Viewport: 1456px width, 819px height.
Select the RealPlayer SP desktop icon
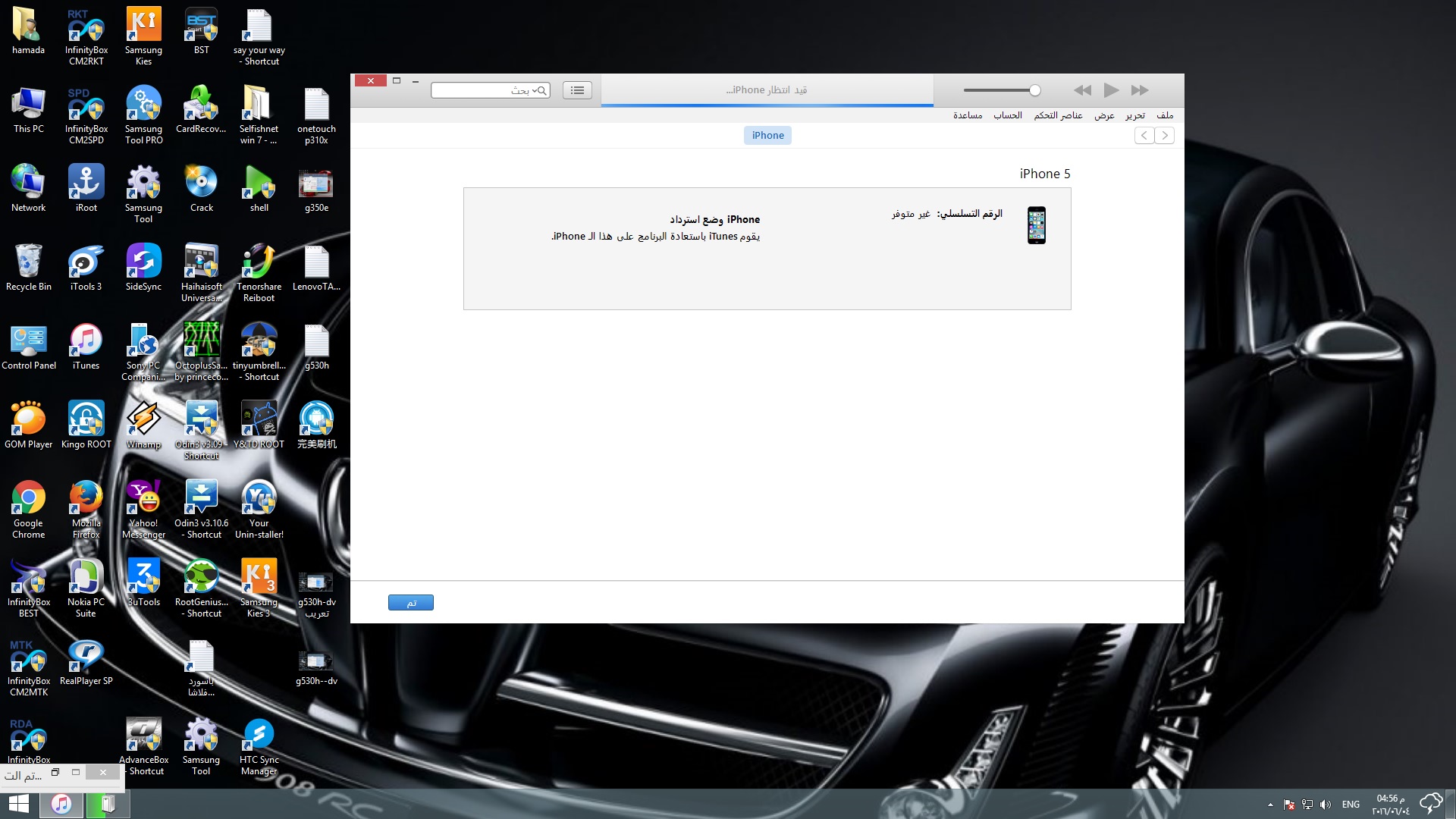click(x=86, y=662)
